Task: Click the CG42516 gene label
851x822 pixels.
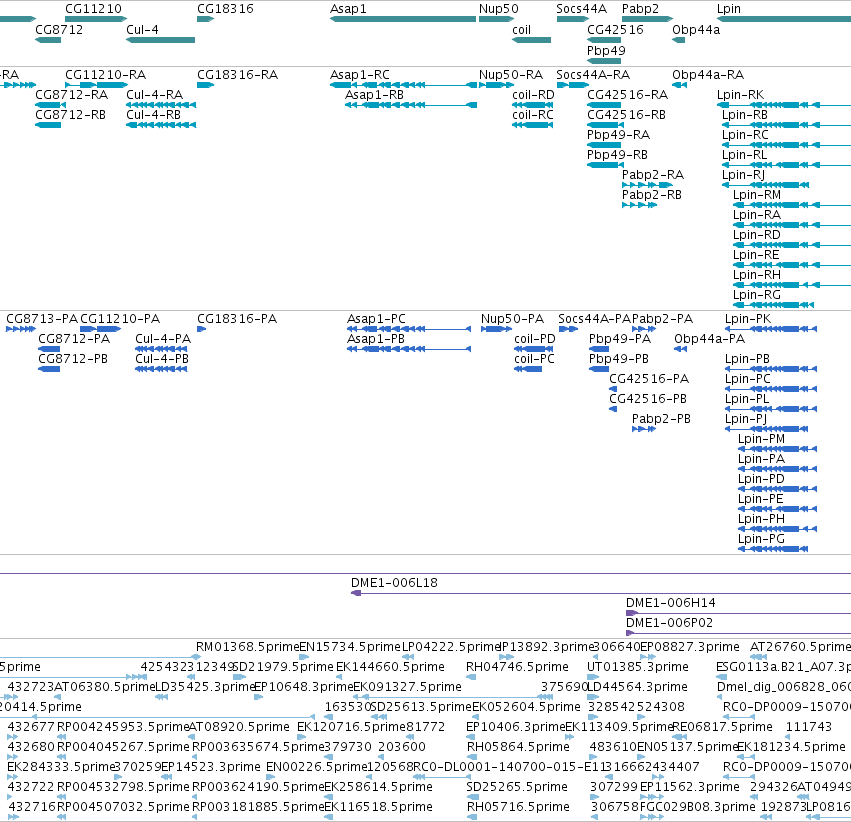Action: point(615,29)
